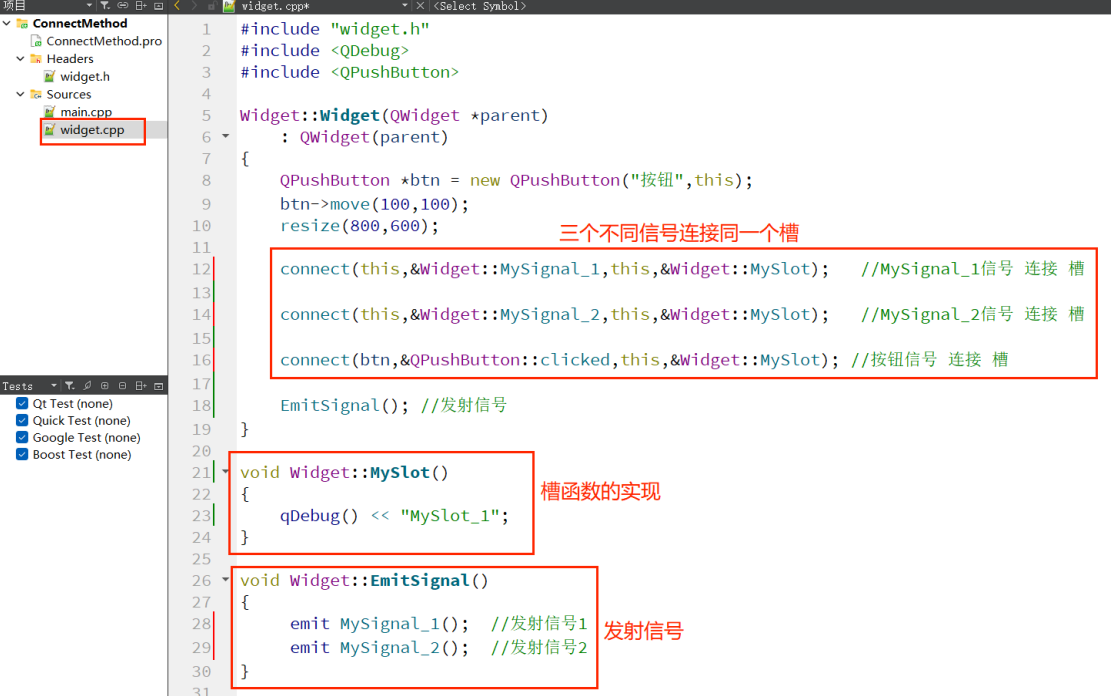
Task: Fold the EmitSignal function at line 26
Action: click(x=225, y=579)
